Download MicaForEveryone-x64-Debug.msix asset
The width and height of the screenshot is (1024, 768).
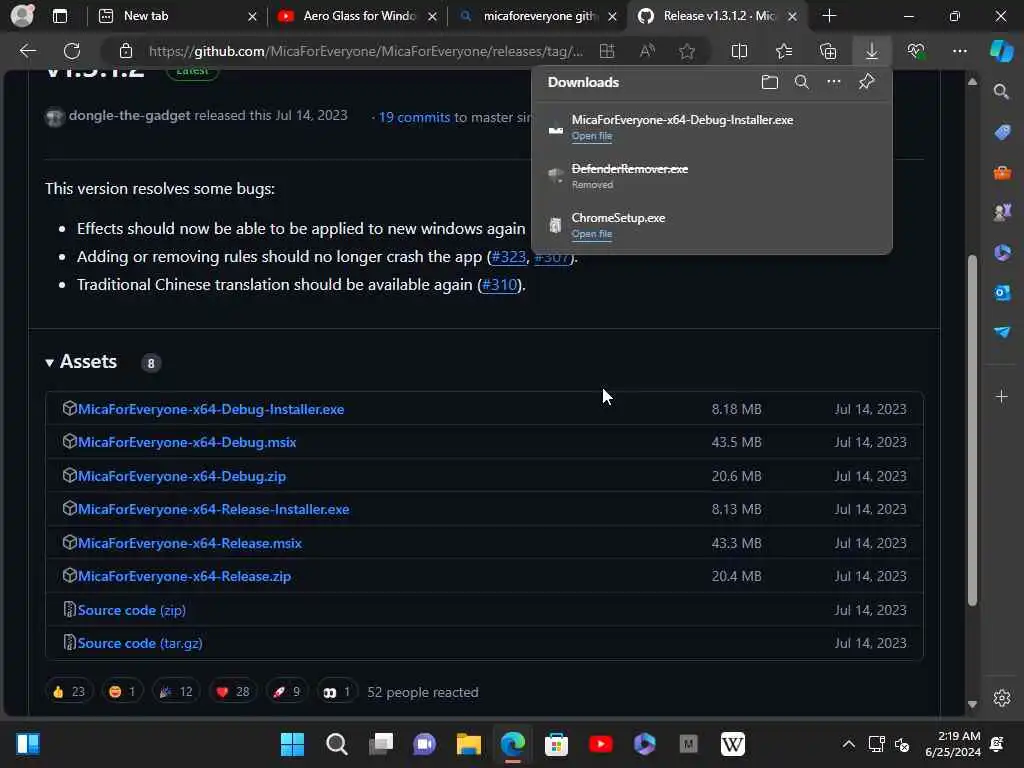coord(187,443)
